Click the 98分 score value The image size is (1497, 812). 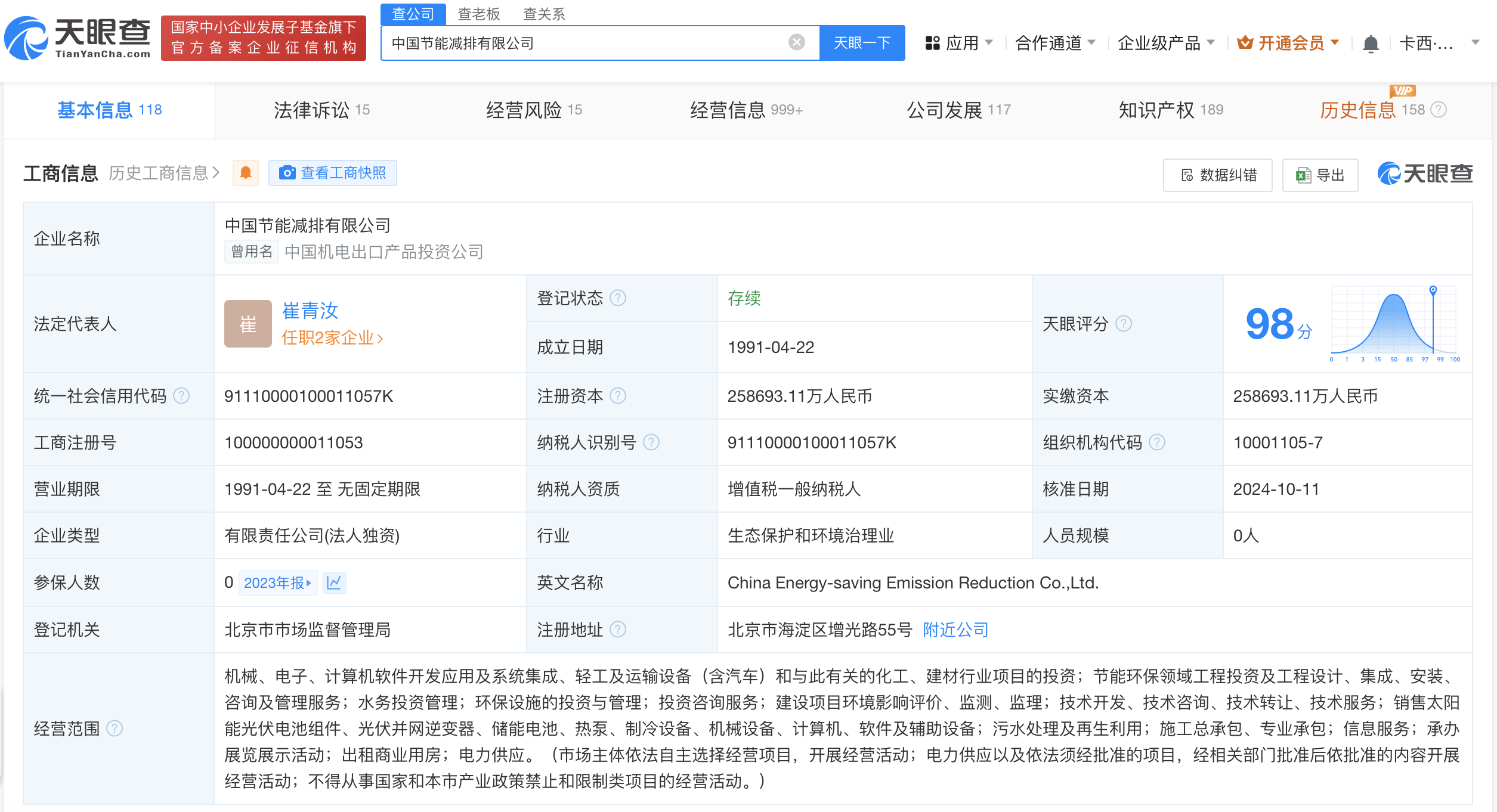coord(1279,324)
